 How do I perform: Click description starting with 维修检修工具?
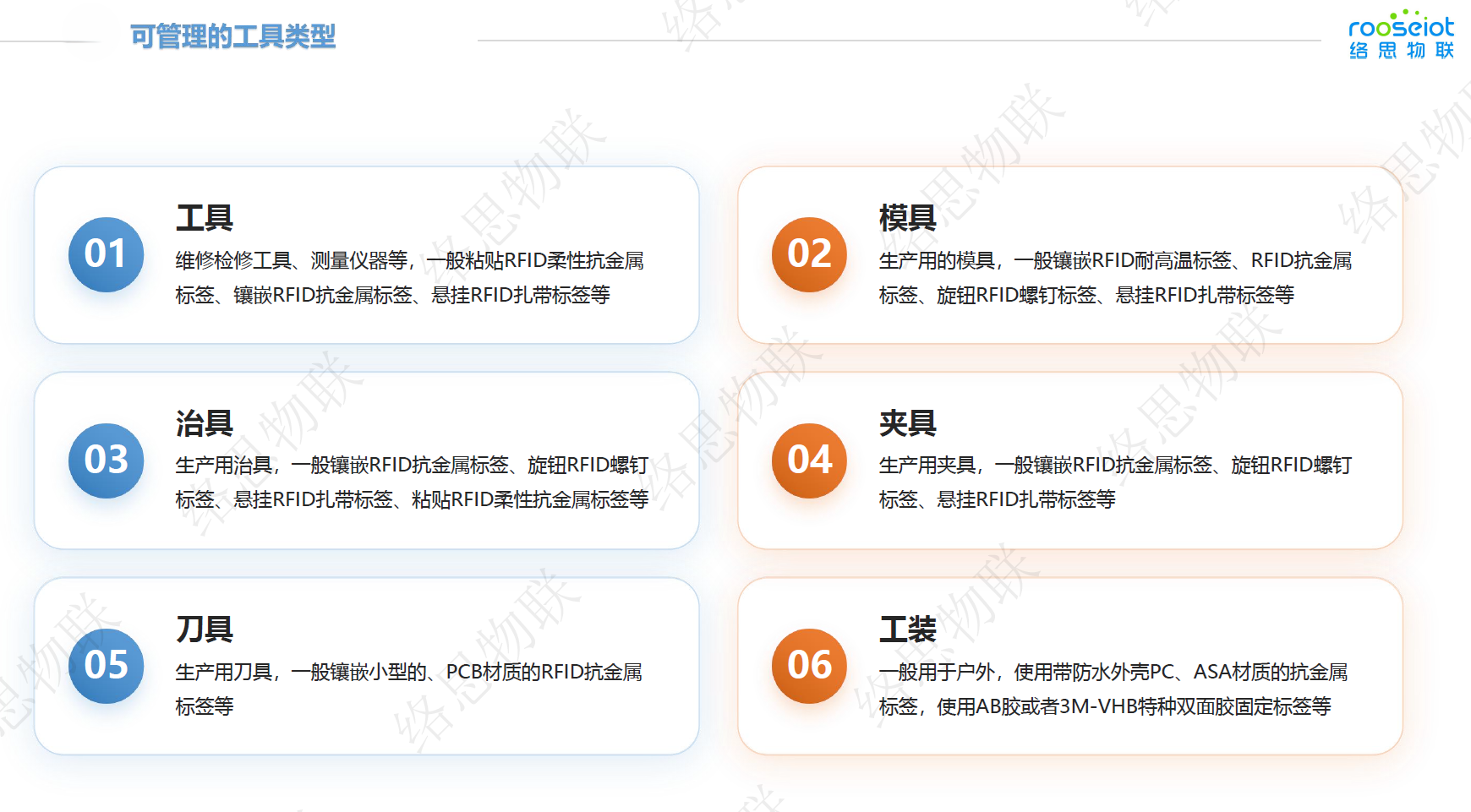coord(409,277)
